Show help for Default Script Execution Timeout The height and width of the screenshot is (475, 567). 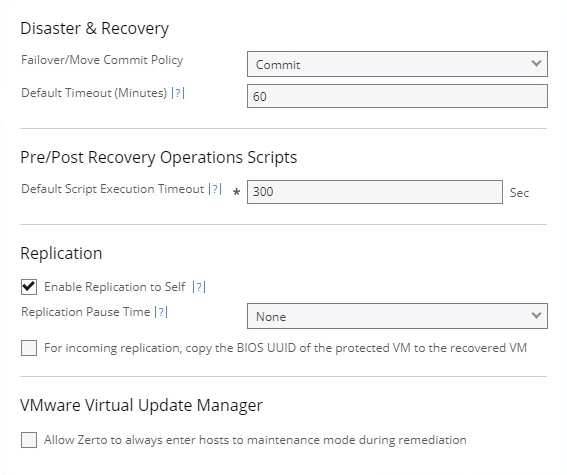[x=215, y=189]
